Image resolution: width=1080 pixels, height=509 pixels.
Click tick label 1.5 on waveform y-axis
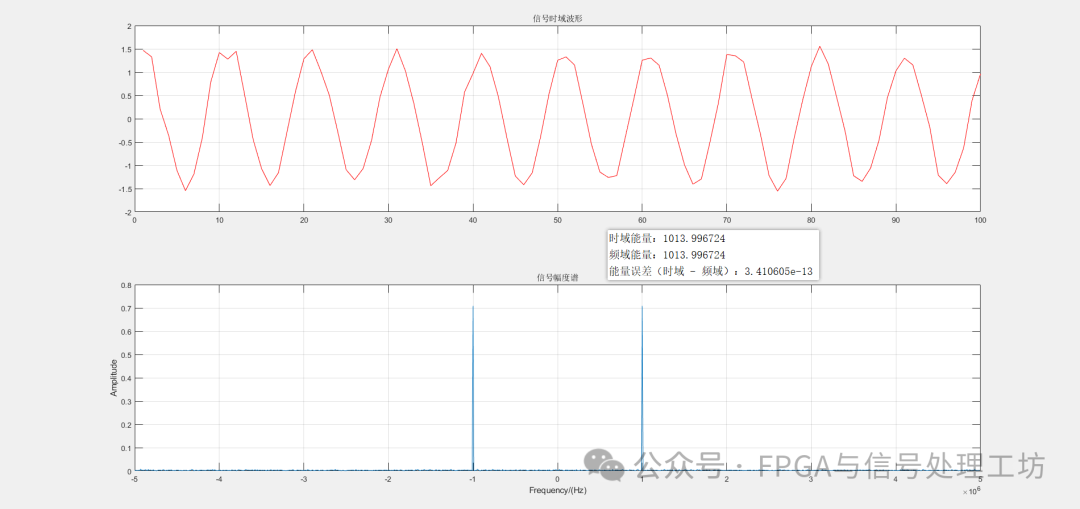125,50
